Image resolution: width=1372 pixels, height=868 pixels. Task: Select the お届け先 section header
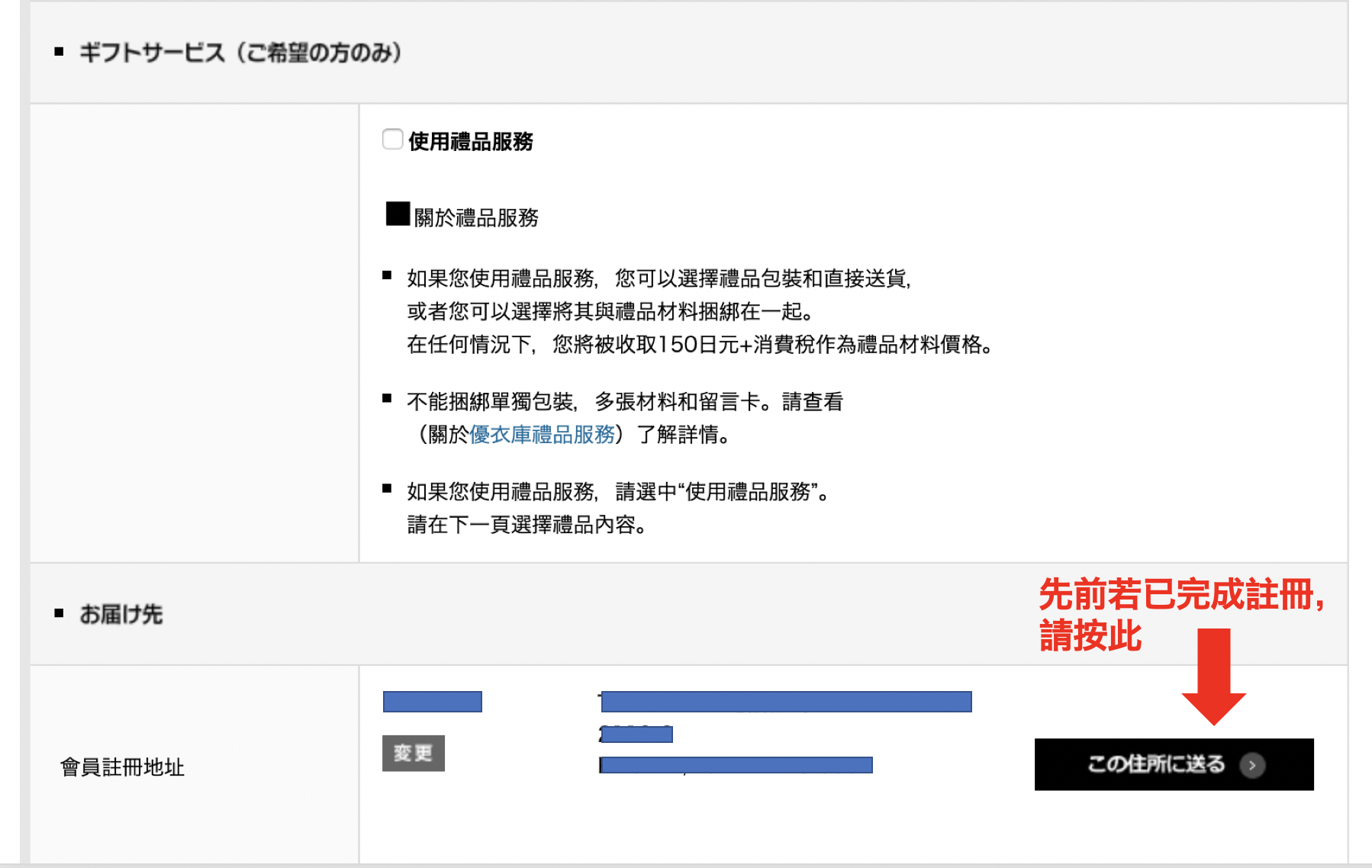121,614
